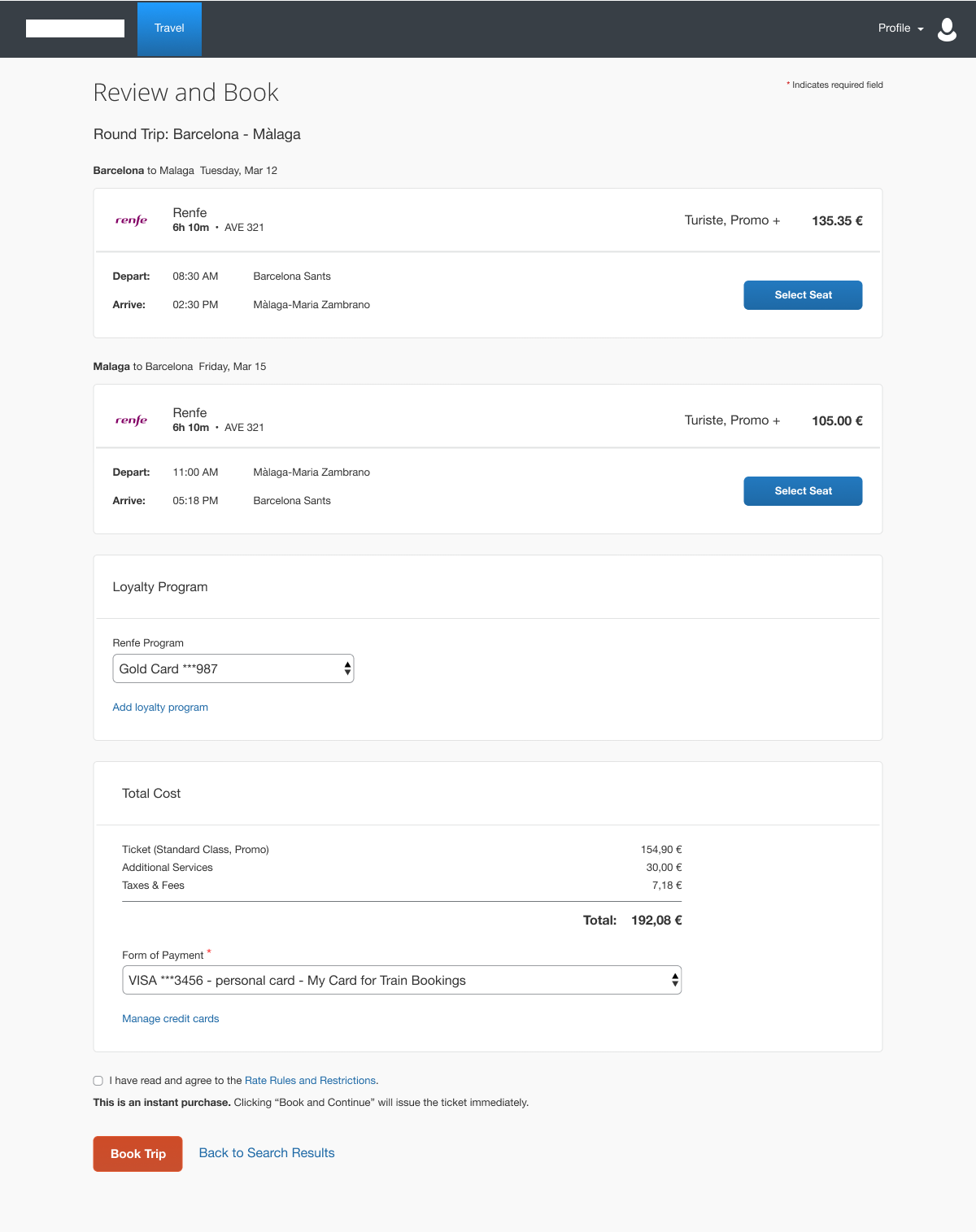
Task: Open the Form of Payment dropdown
Action: [402, 980]
